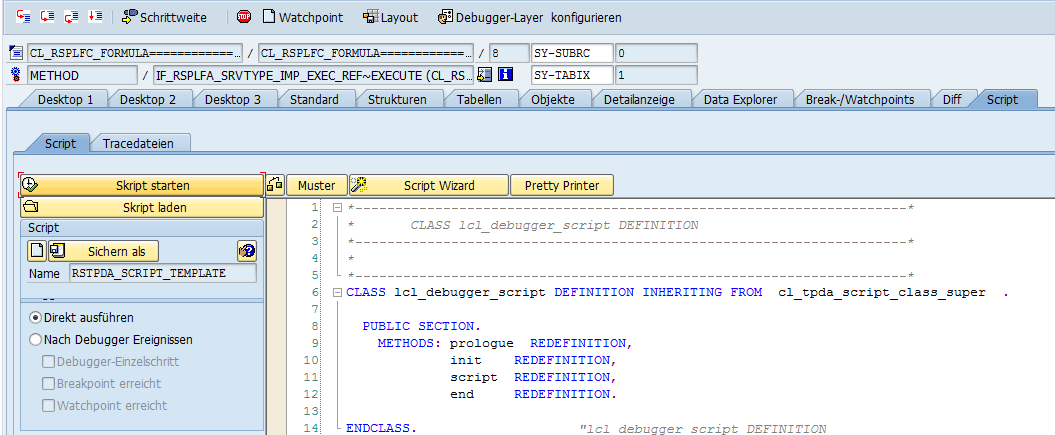Viewport: 1055px width, 435px height.
Task: Click the Skript laden button
Action: pyautogui.click(x=141, y=207)
